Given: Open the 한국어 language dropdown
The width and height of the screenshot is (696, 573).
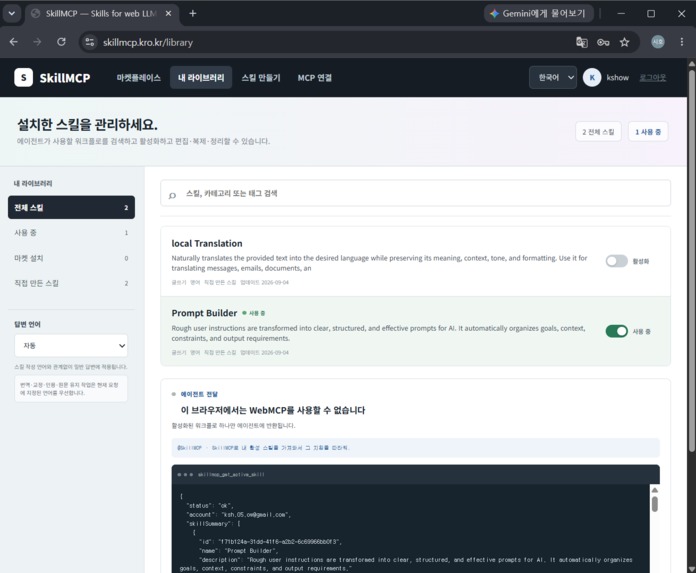Looking at the screenshot, I should pyautogui.click(x=553, y=78).
